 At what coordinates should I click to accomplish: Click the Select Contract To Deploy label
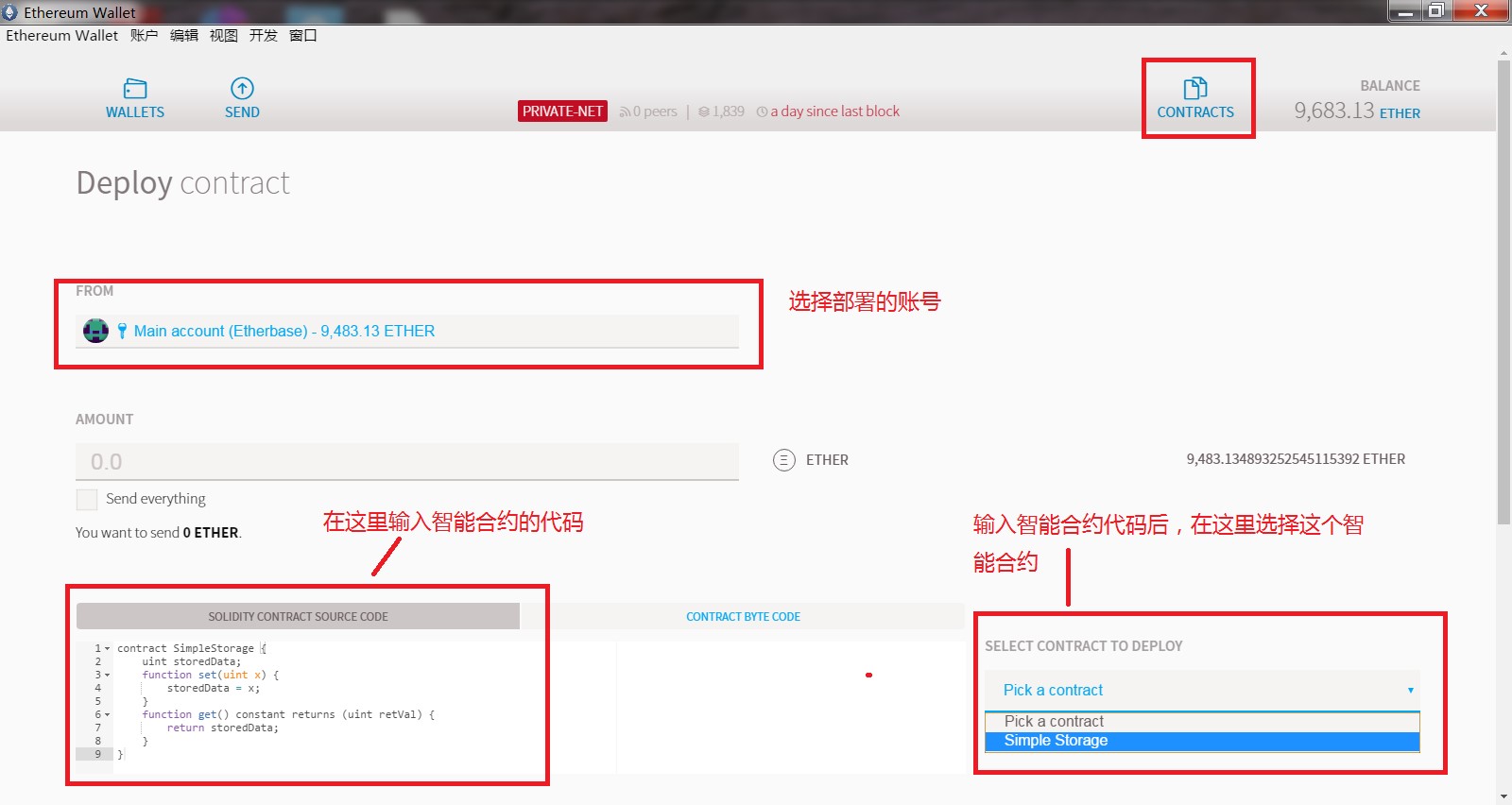tap(1084, 646)
